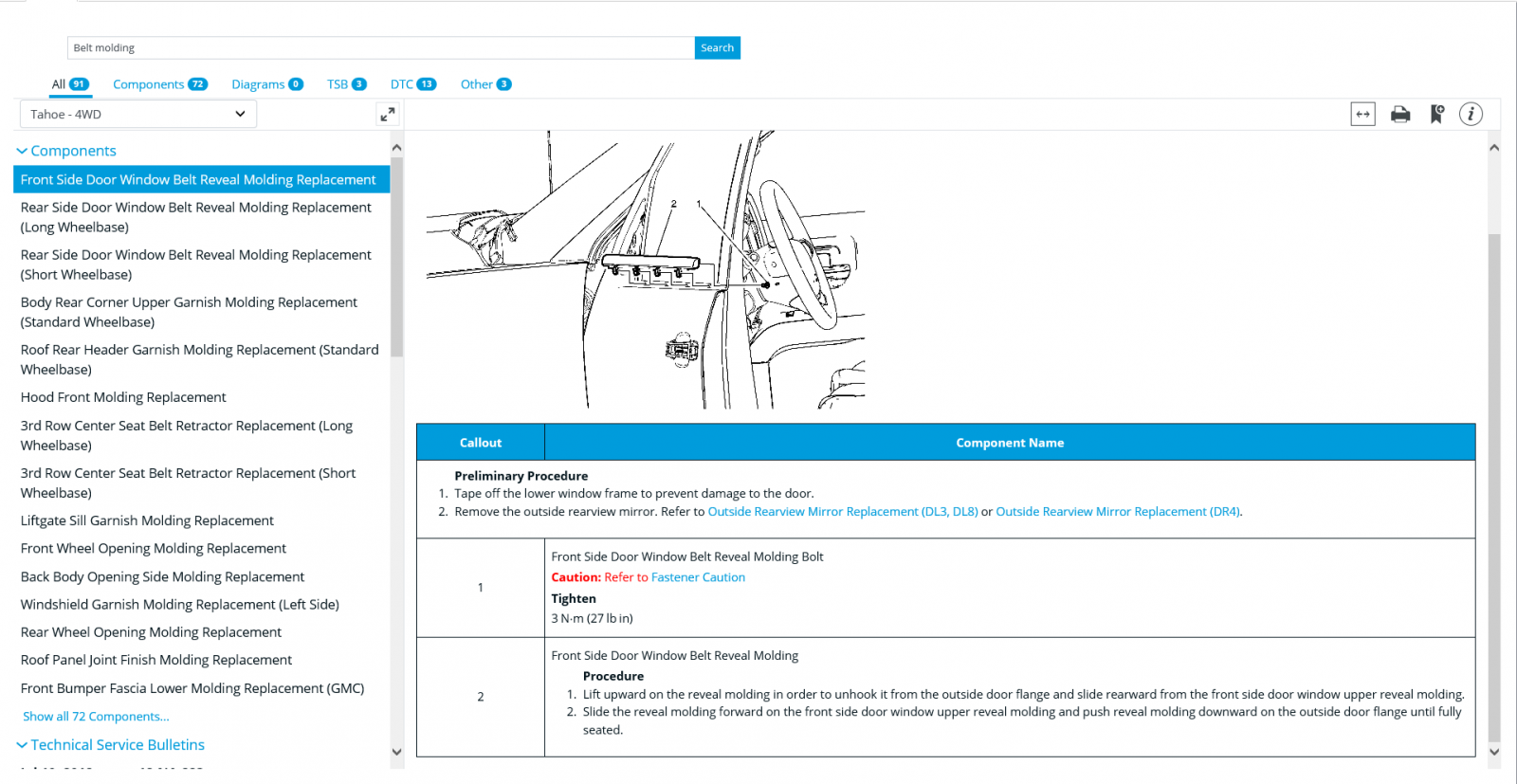1517x784 pixels.
Task: Open Body Rear Corner Upper Garnish Molding Replacement
Action: click(190, 312)
